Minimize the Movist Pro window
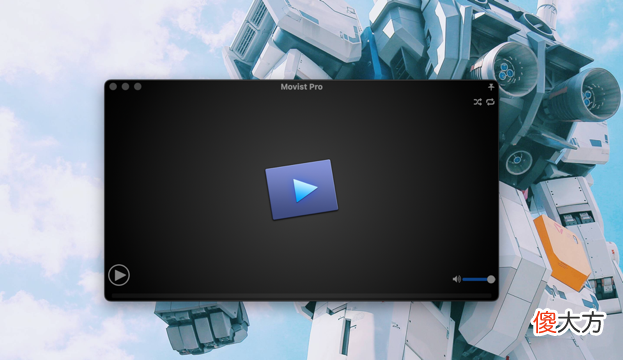Image resolution: width=623 pixels, height=360 pixels. 126,87
